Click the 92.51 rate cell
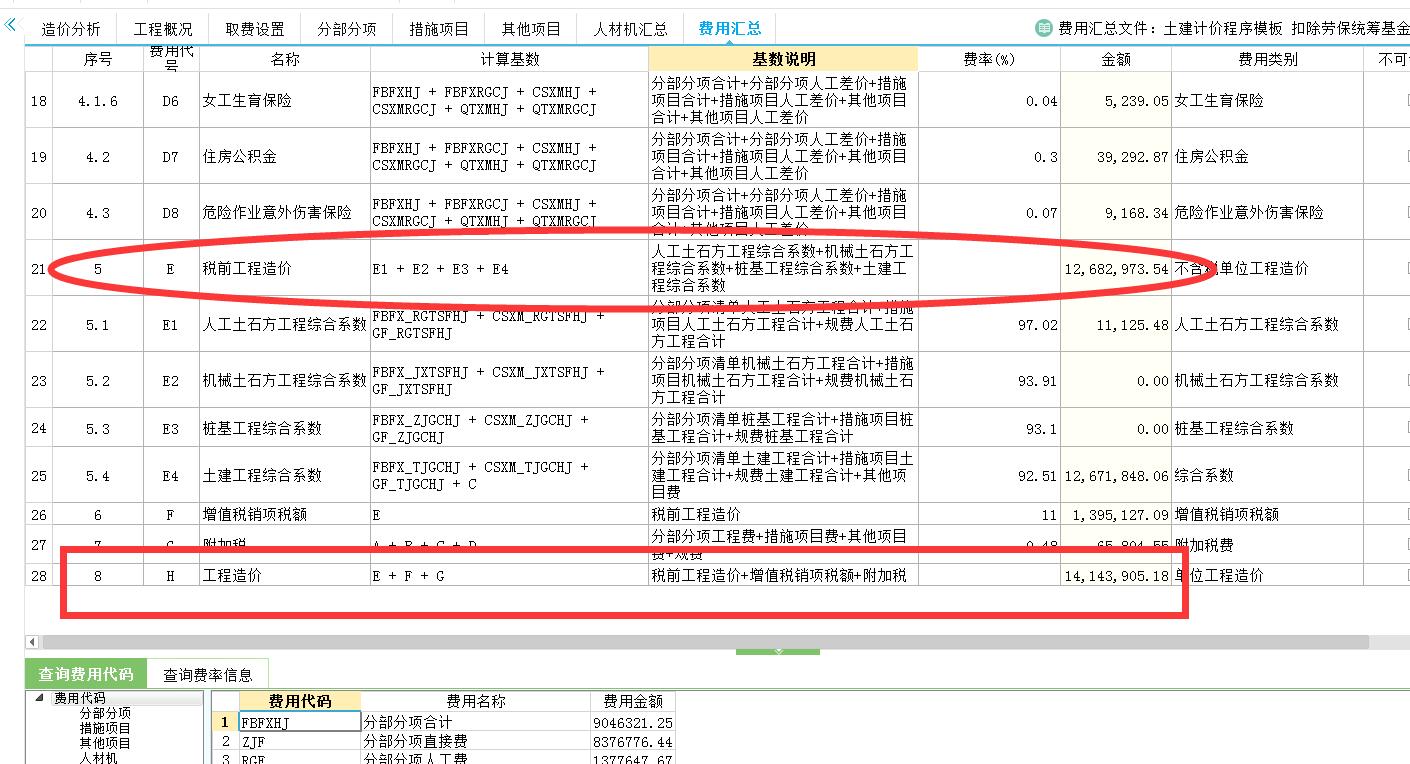Screen dimensions: 1410x764 pyautogui.click(x=989, y=475)
